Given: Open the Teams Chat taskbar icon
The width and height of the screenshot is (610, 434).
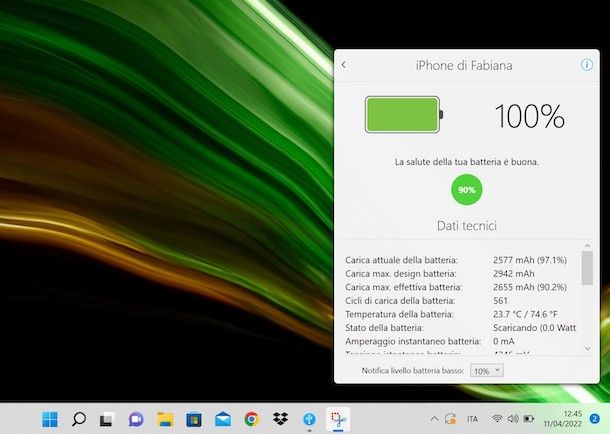Looking at the screenshot, I should [x=136, y=419].
